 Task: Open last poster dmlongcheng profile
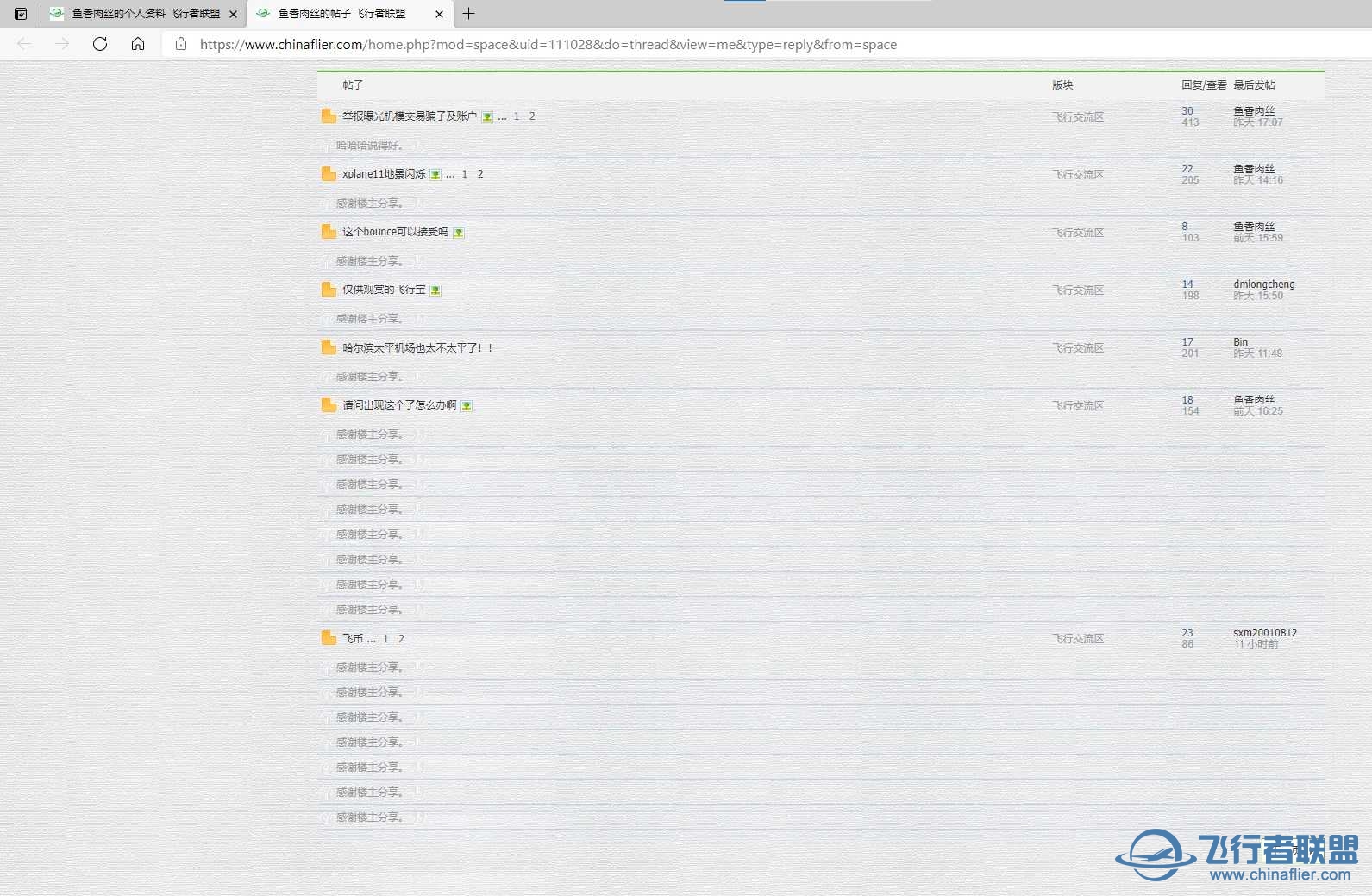coord(1264,284)
